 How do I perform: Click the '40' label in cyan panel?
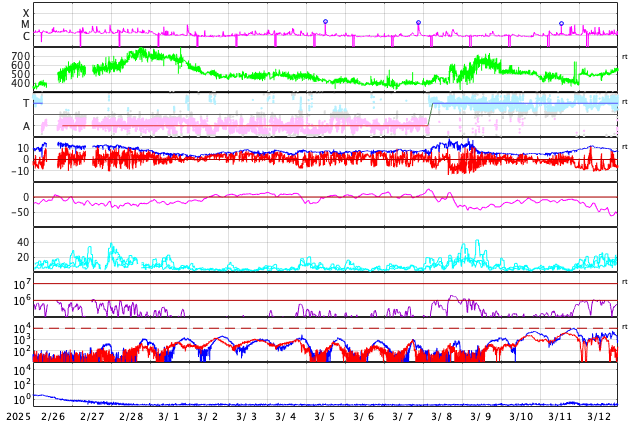click(23, 243)
